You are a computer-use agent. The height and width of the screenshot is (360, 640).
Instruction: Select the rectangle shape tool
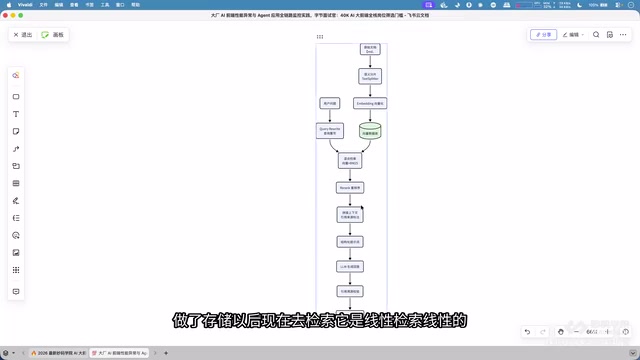point(16,97)
